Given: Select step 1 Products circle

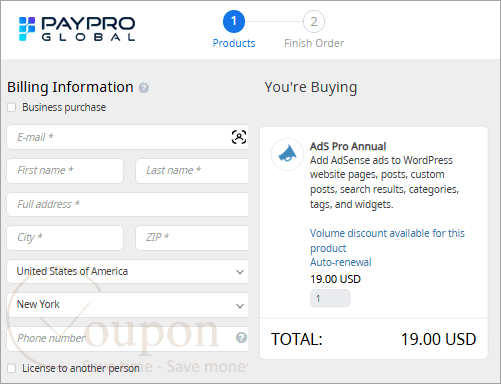Looking at the screenshot, I should coord(234,21).
